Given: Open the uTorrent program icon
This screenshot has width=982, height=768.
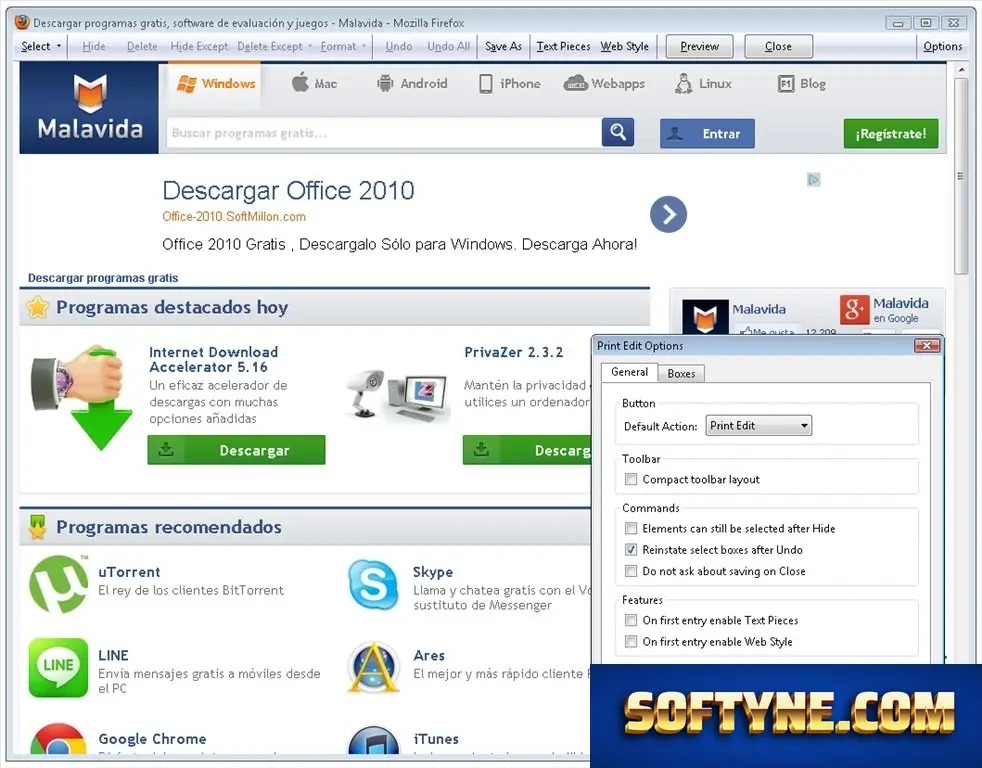Looking at the screenshot, I should 59,584.
